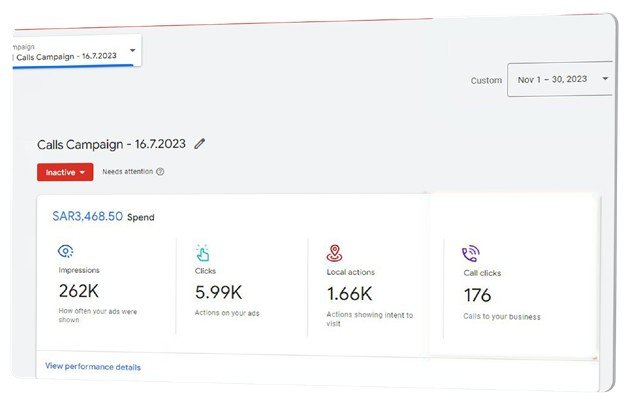631x404 pixels.
Task: Click the Calls to your business text
Action: [502, 317]
